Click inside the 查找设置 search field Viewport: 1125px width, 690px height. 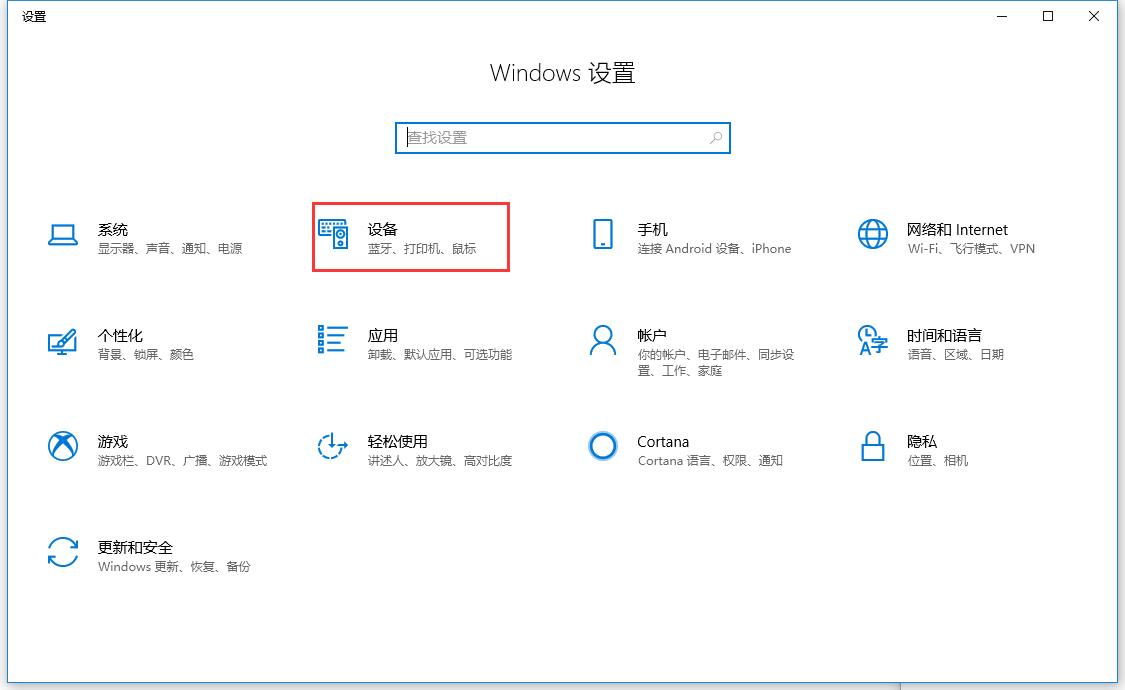pyautogui.click(x=562, y=138)
